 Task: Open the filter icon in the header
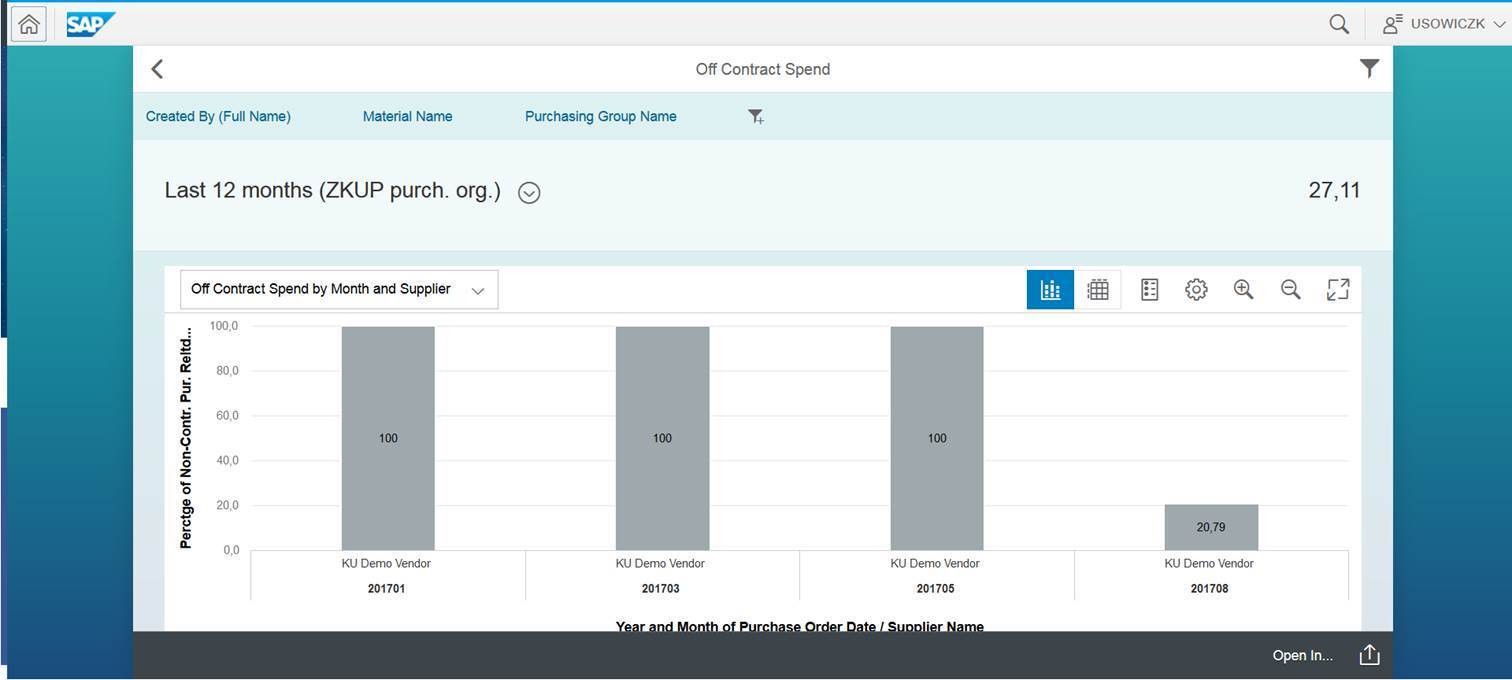click(x=1369, y=68)
